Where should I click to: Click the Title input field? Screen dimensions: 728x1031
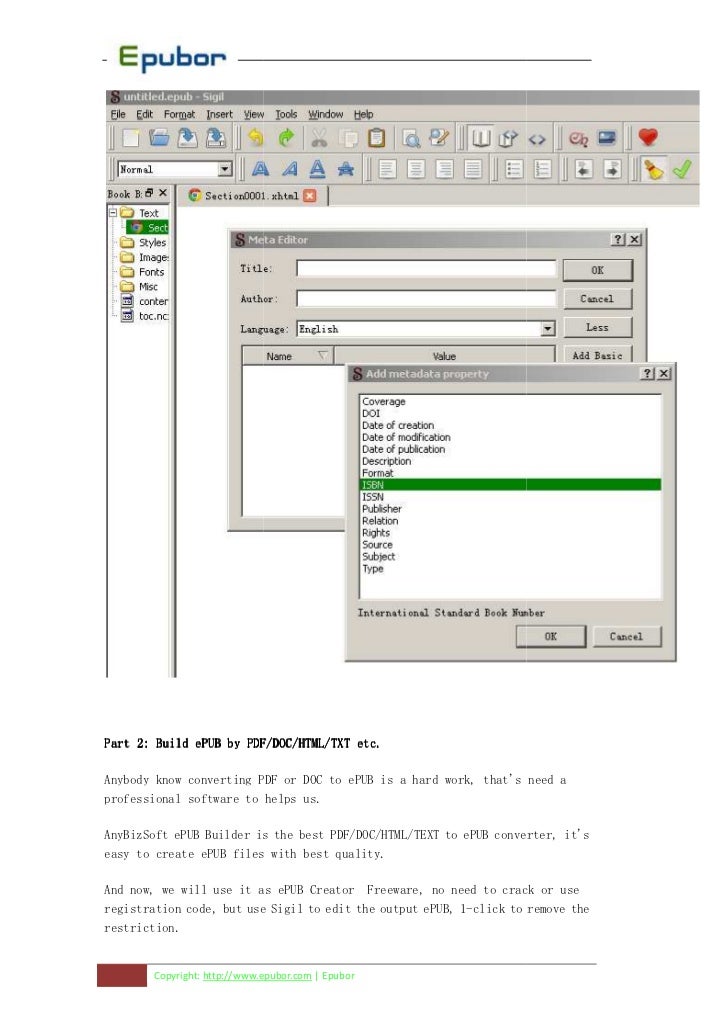point(426,268)
